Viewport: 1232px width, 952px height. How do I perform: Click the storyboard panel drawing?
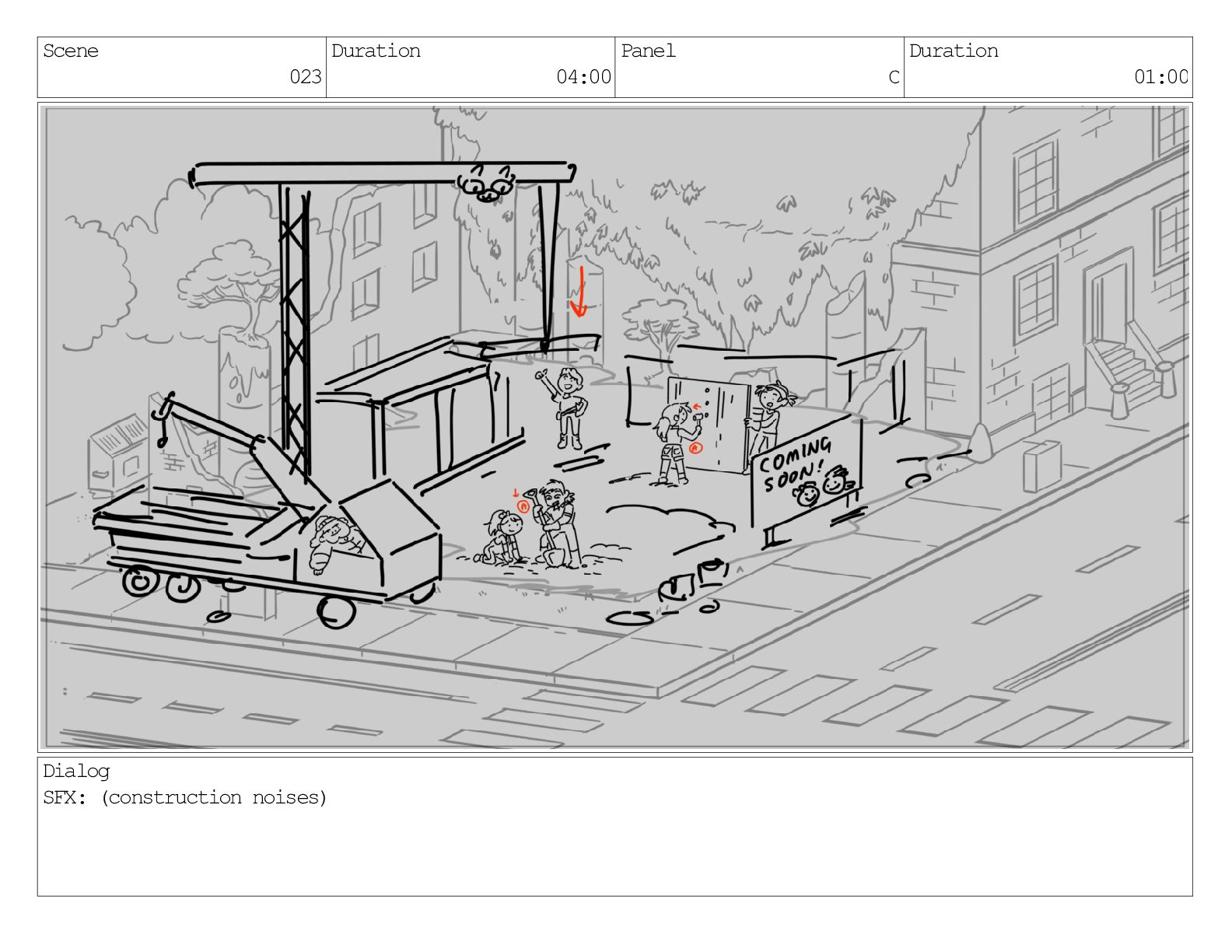(614, 427)
